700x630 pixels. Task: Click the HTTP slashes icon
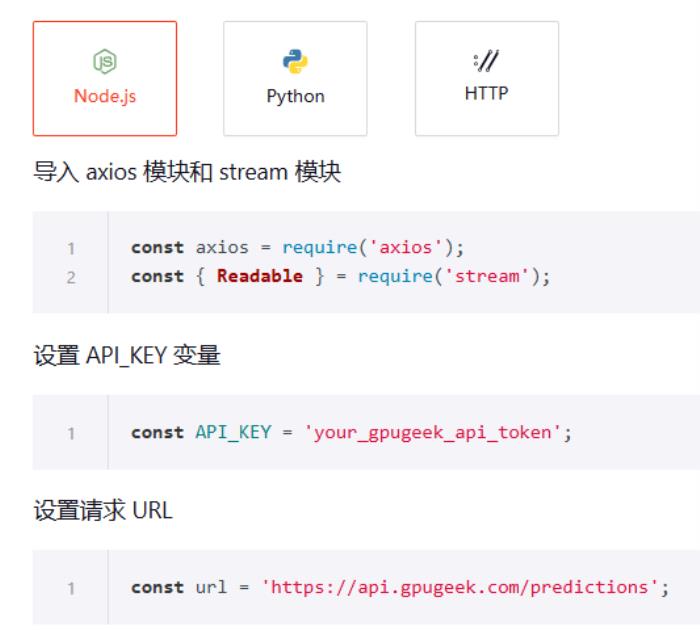point(486,61)
